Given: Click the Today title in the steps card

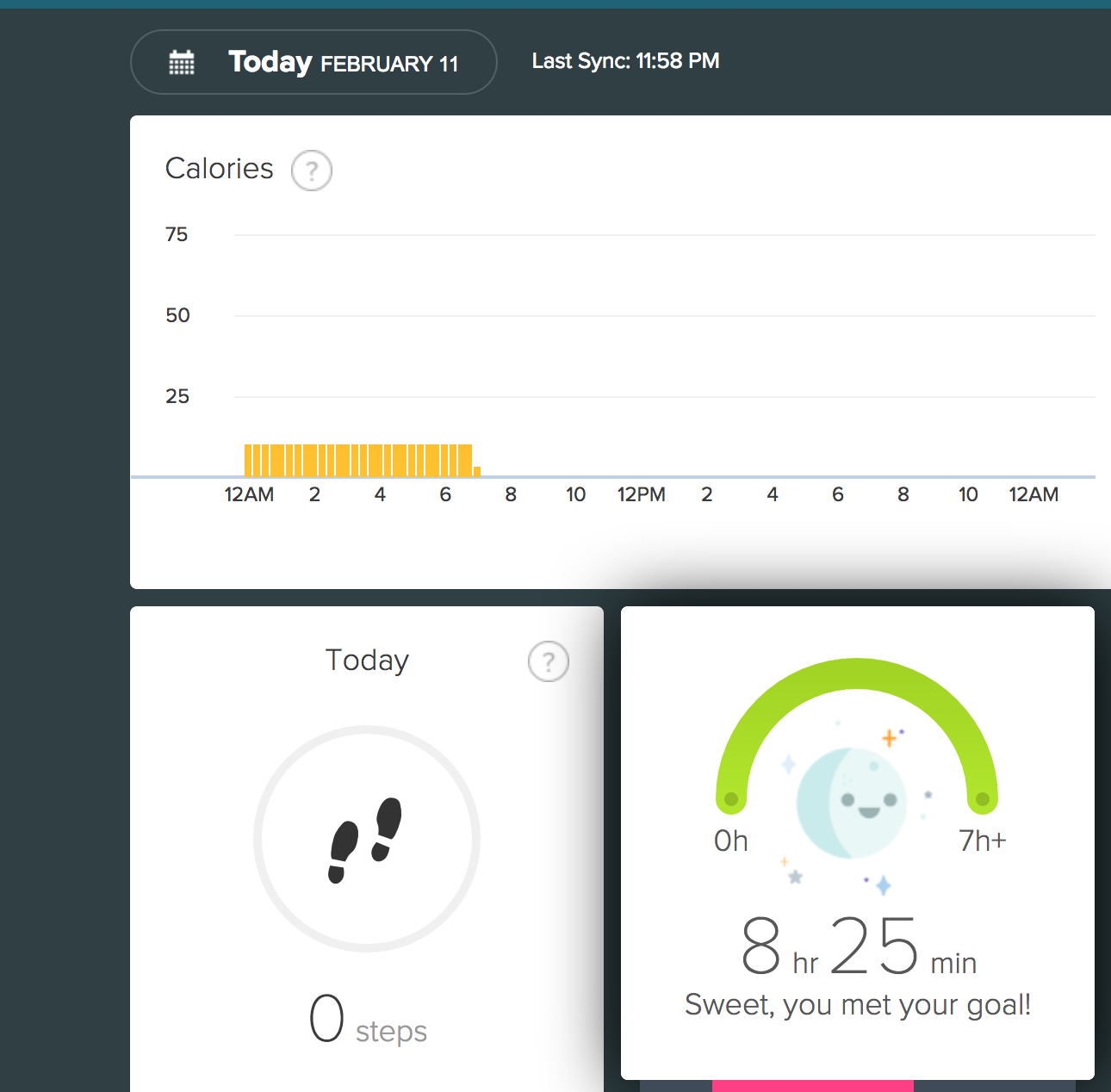Looking at the screenshot, I should coord(367,661).
